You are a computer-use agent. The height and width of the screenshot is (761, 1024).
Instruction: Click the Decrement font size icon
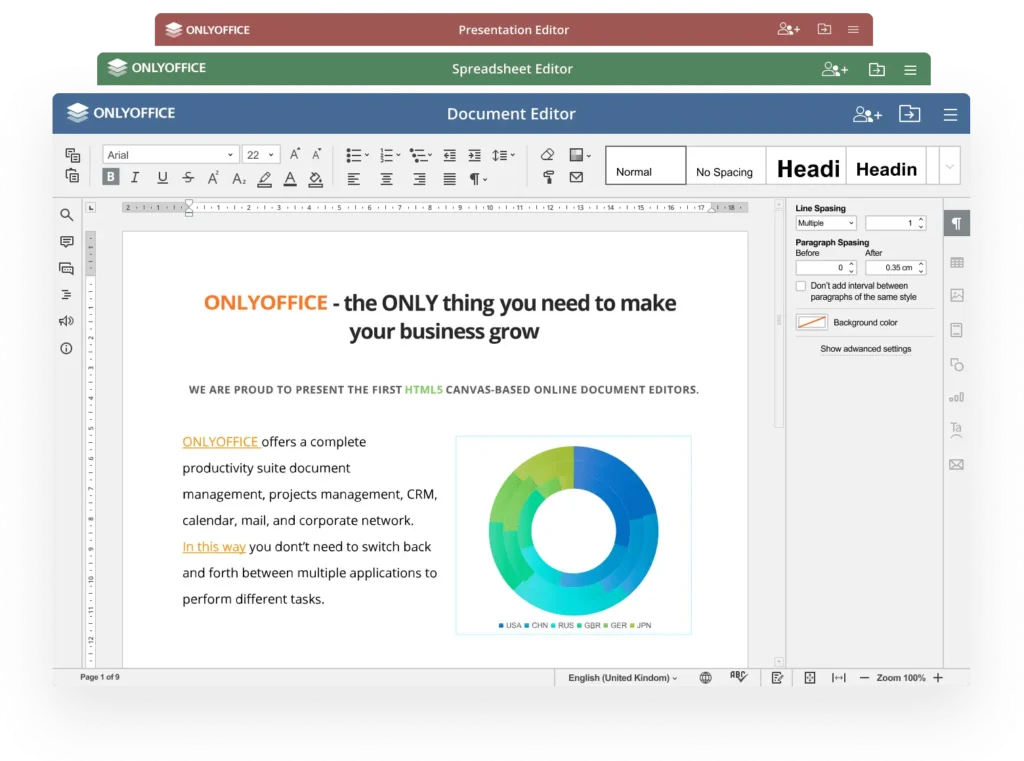coord(316,154)
